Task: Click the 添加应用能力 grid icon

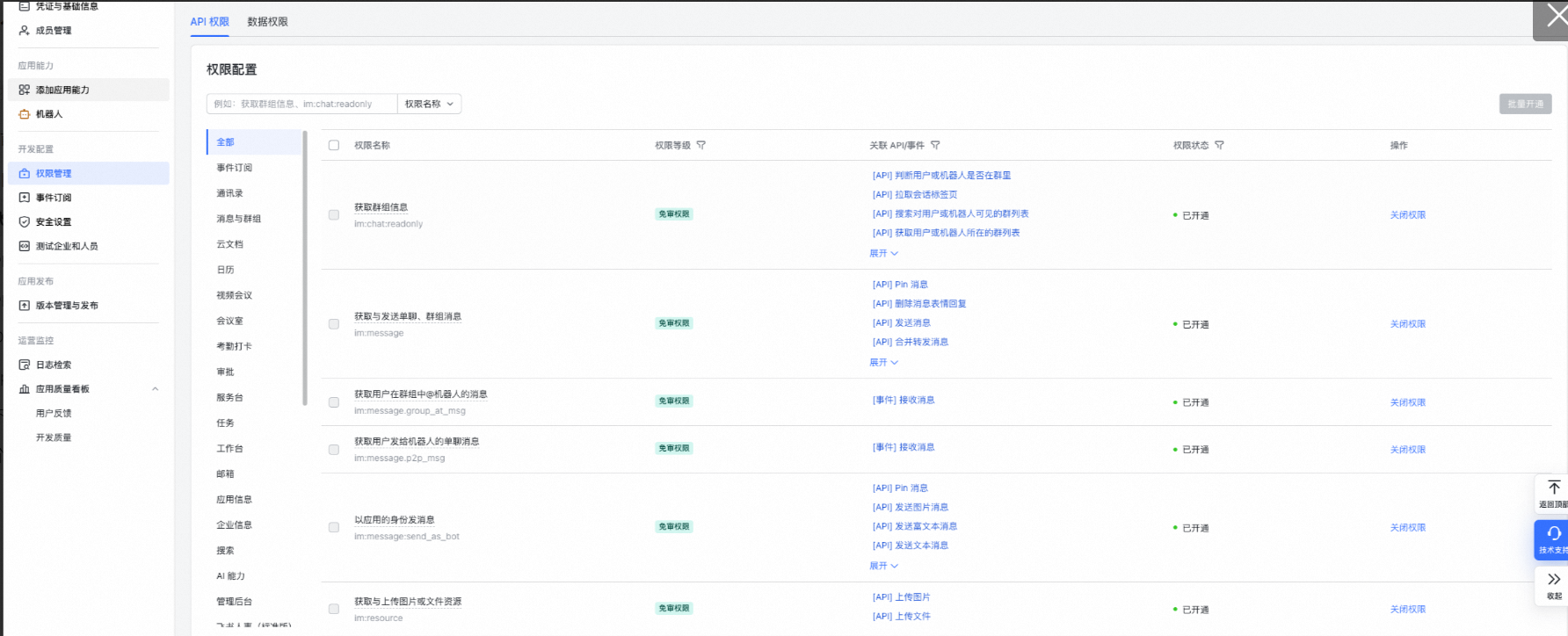Action: pyautogui.click(x=25, y=90)
